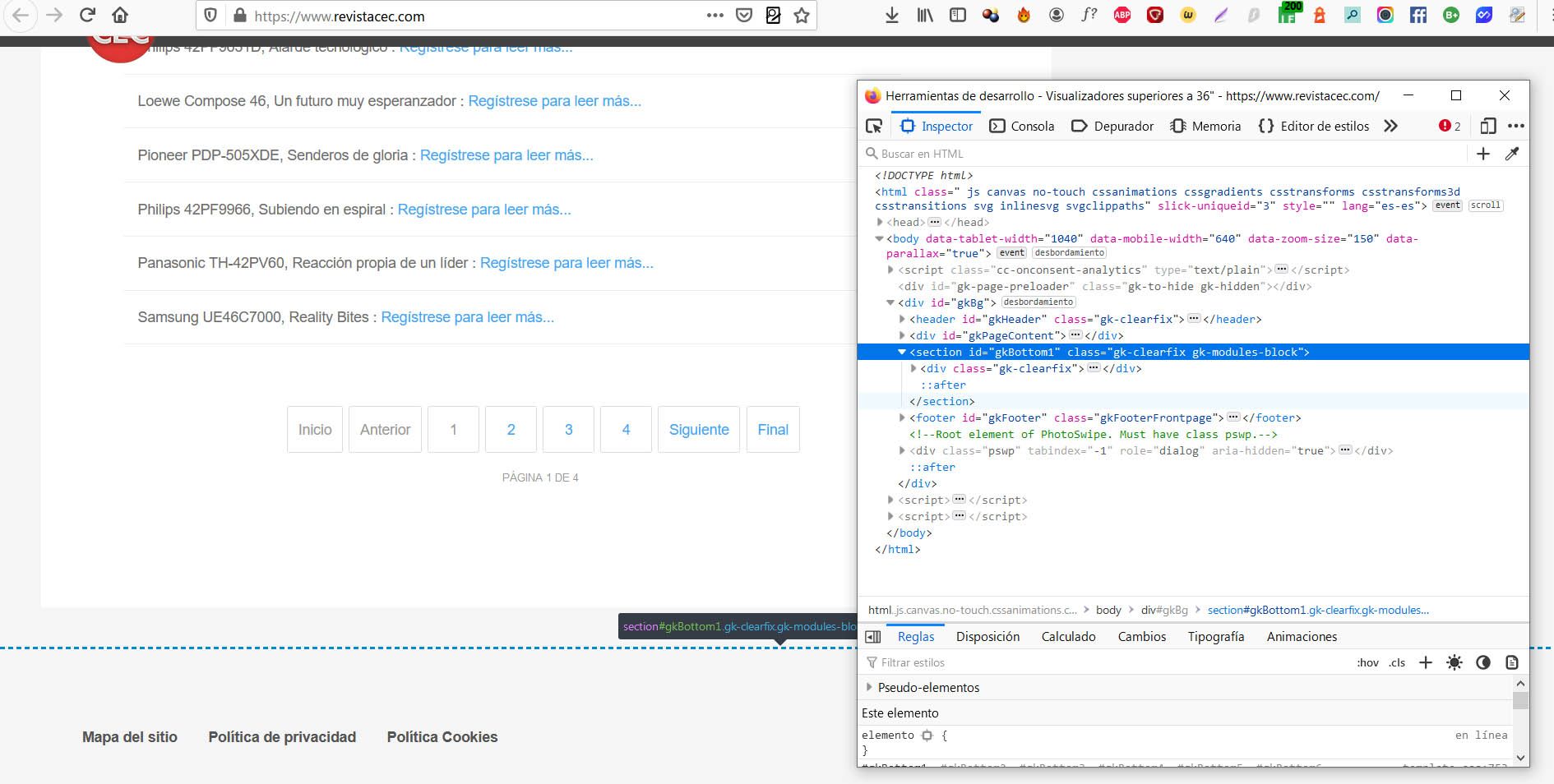Screen dimensions: 1554x784
Task: Add a new rule with the plus icon
Action: coord(1426,662)
